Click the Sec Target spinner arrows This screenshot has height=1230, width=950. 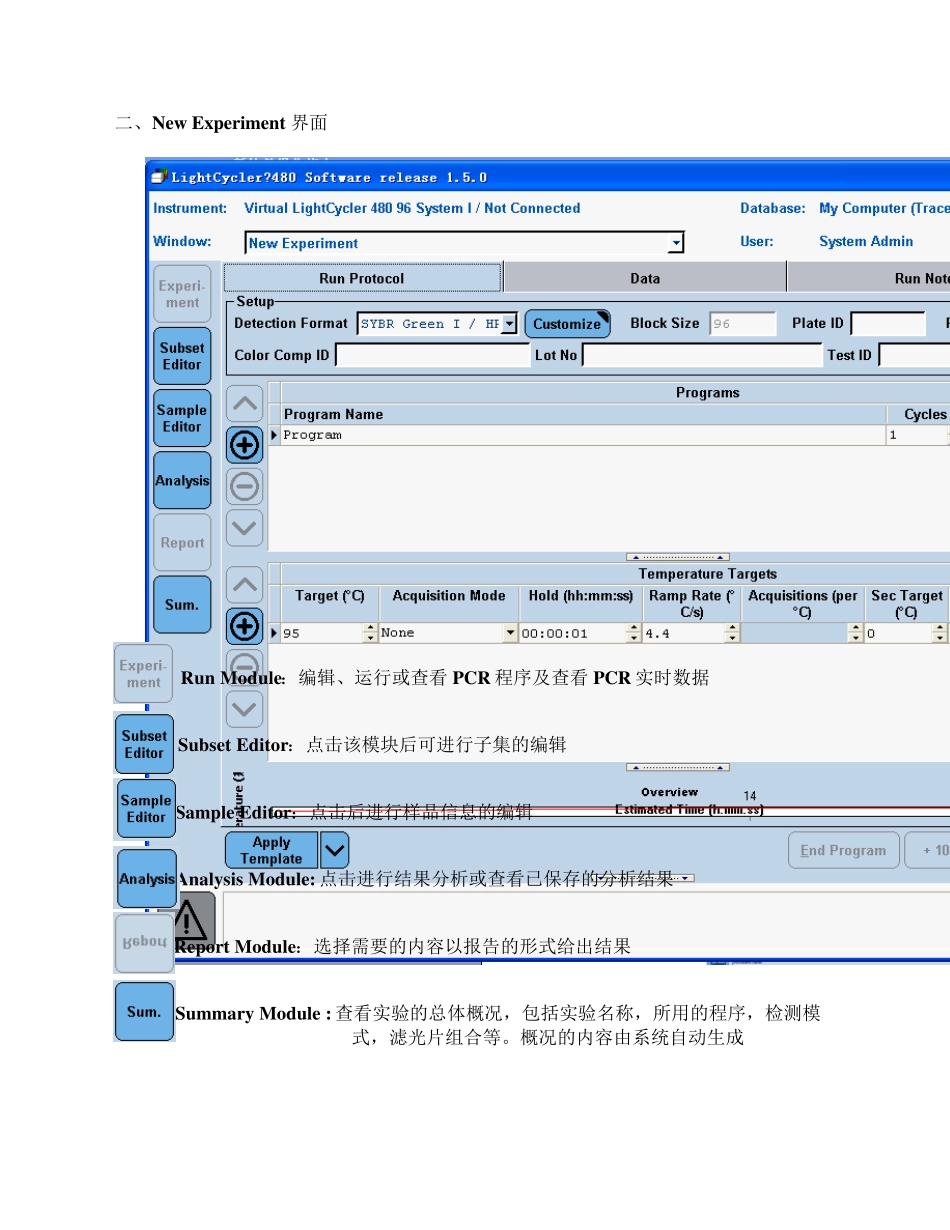coord(939,633)
